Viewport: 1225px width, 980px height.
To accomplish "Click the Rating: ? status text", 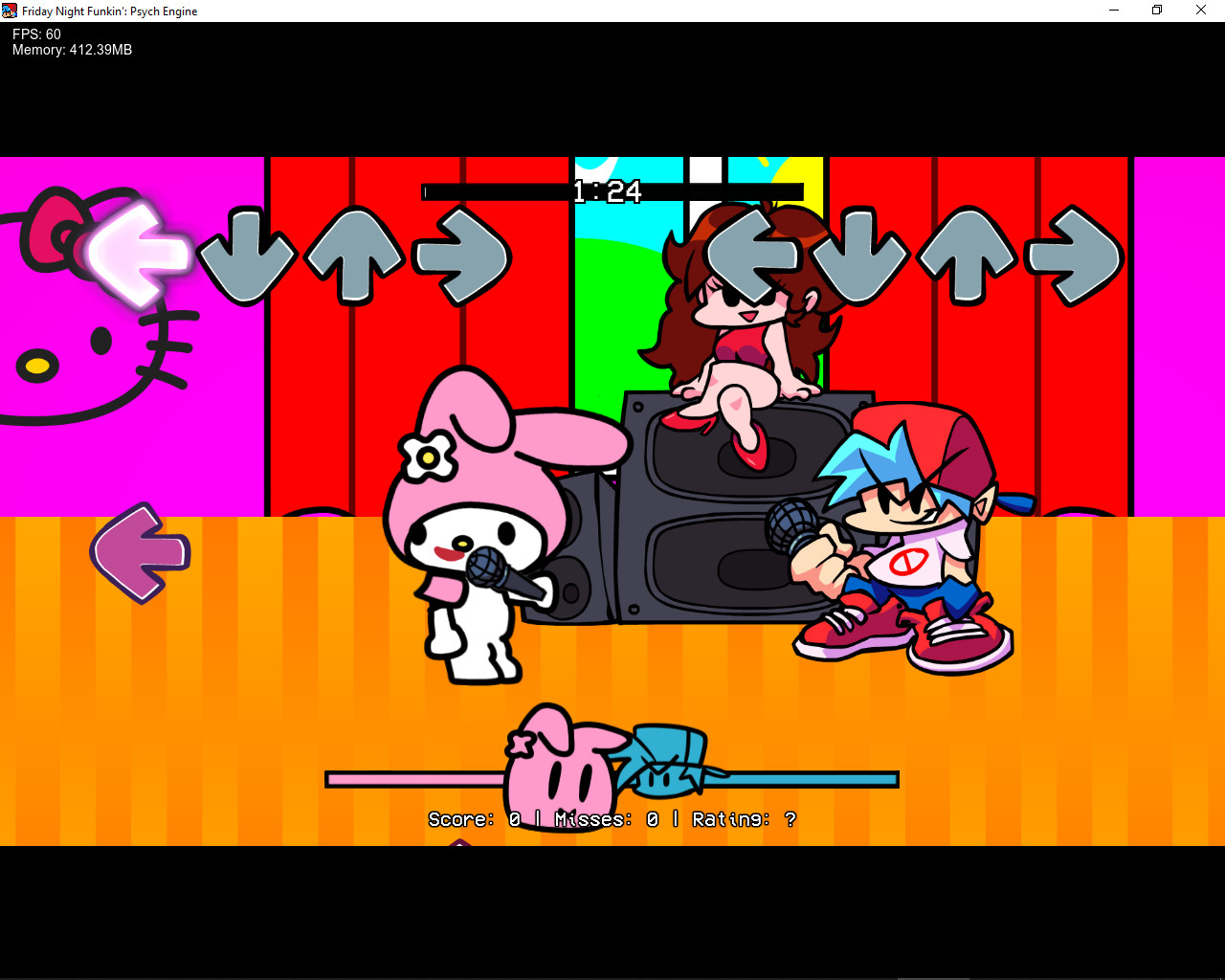I will tap(742, 819).
